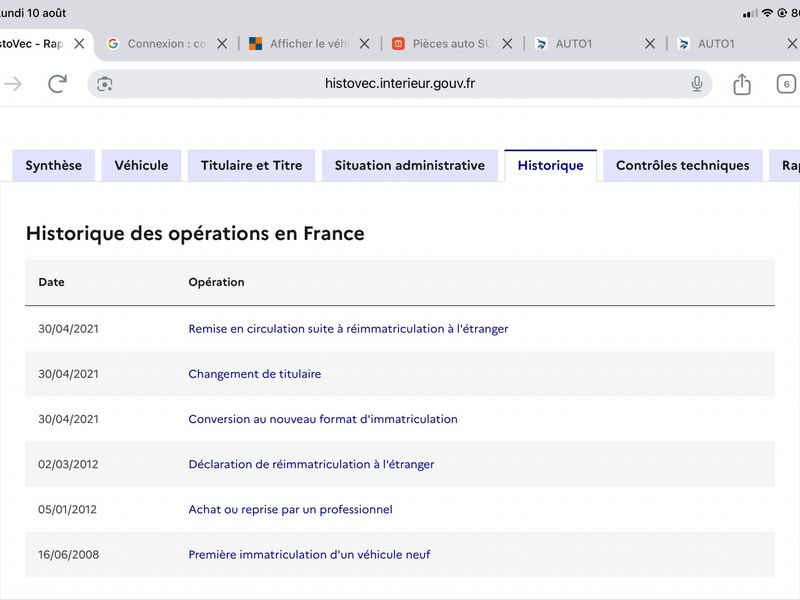Open the Titulaire et Titre tab
The height and width of the screenshot is (600, 800).
pos(252,165)
